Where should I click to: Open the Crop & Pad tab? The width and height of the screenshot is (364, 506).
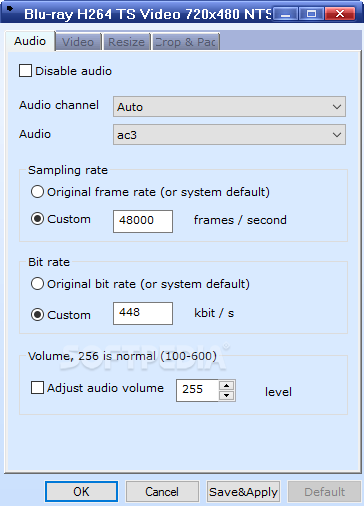coord(186,42)
